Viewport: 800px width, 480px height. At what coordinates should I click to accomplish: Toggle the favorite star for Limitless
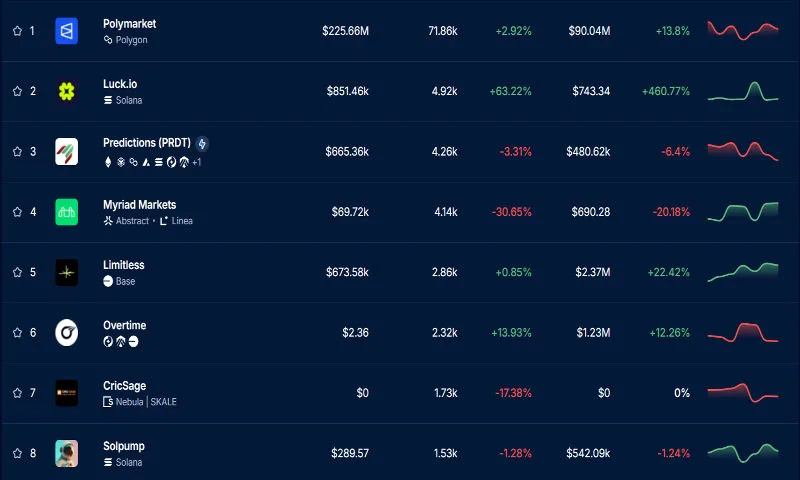click(x=17, y=272)
